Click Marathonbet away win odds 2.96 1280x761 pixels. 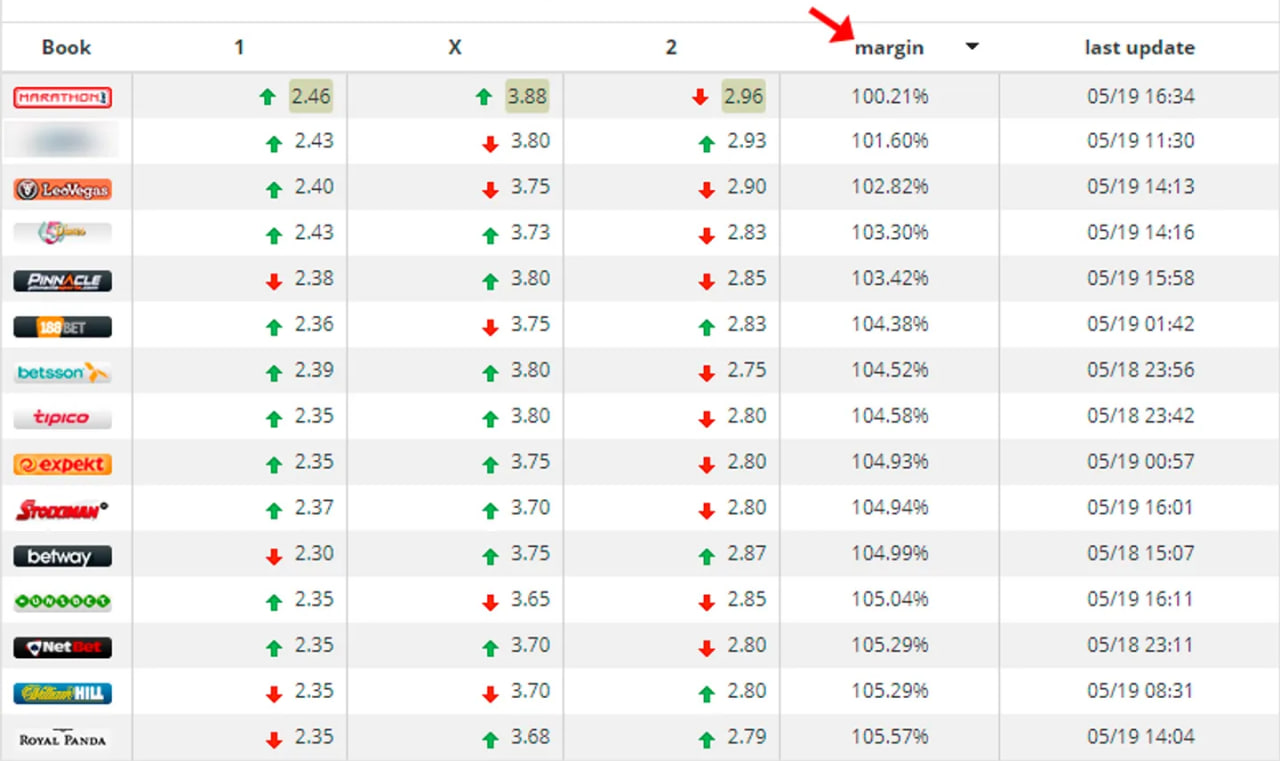click(x=743, y=96)
